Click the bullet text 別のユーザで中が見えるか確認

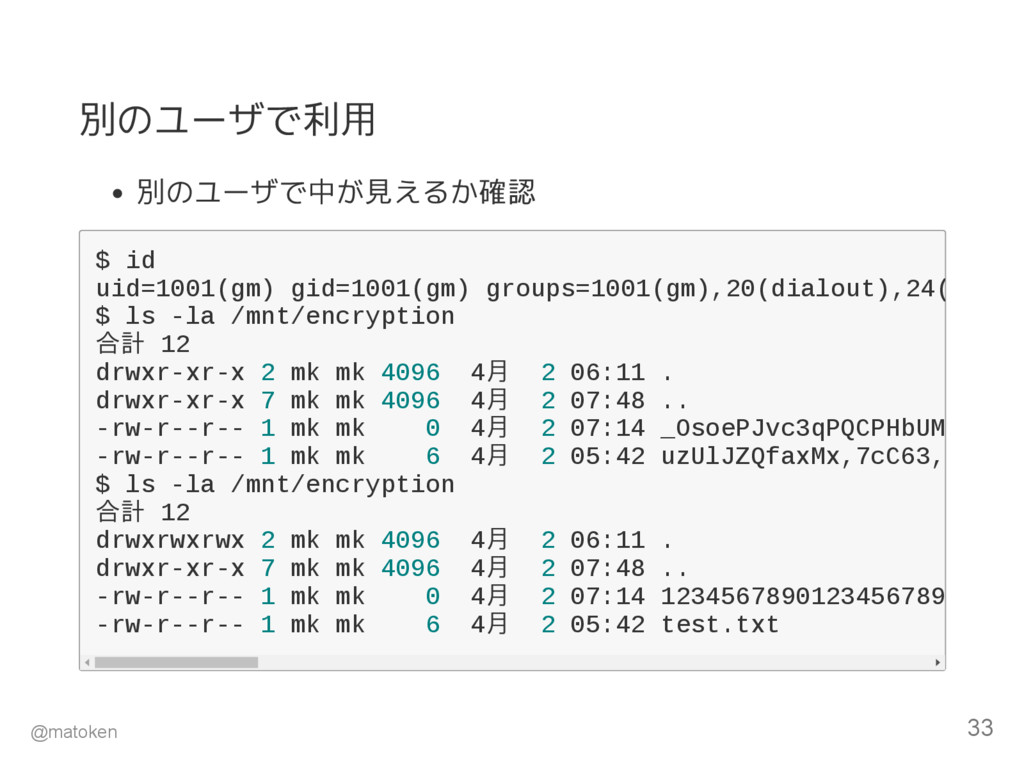click(336, 192)
